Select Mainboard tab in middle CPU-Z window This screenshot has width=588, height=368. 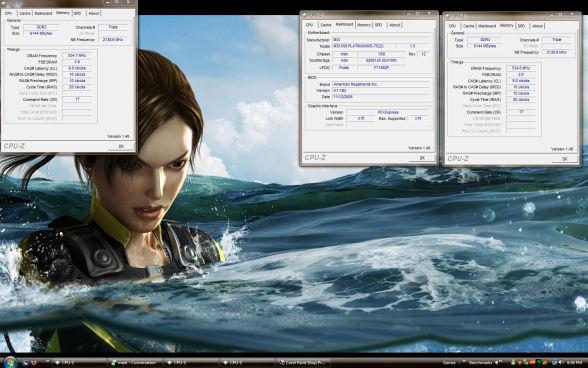(x=344, y=24)
